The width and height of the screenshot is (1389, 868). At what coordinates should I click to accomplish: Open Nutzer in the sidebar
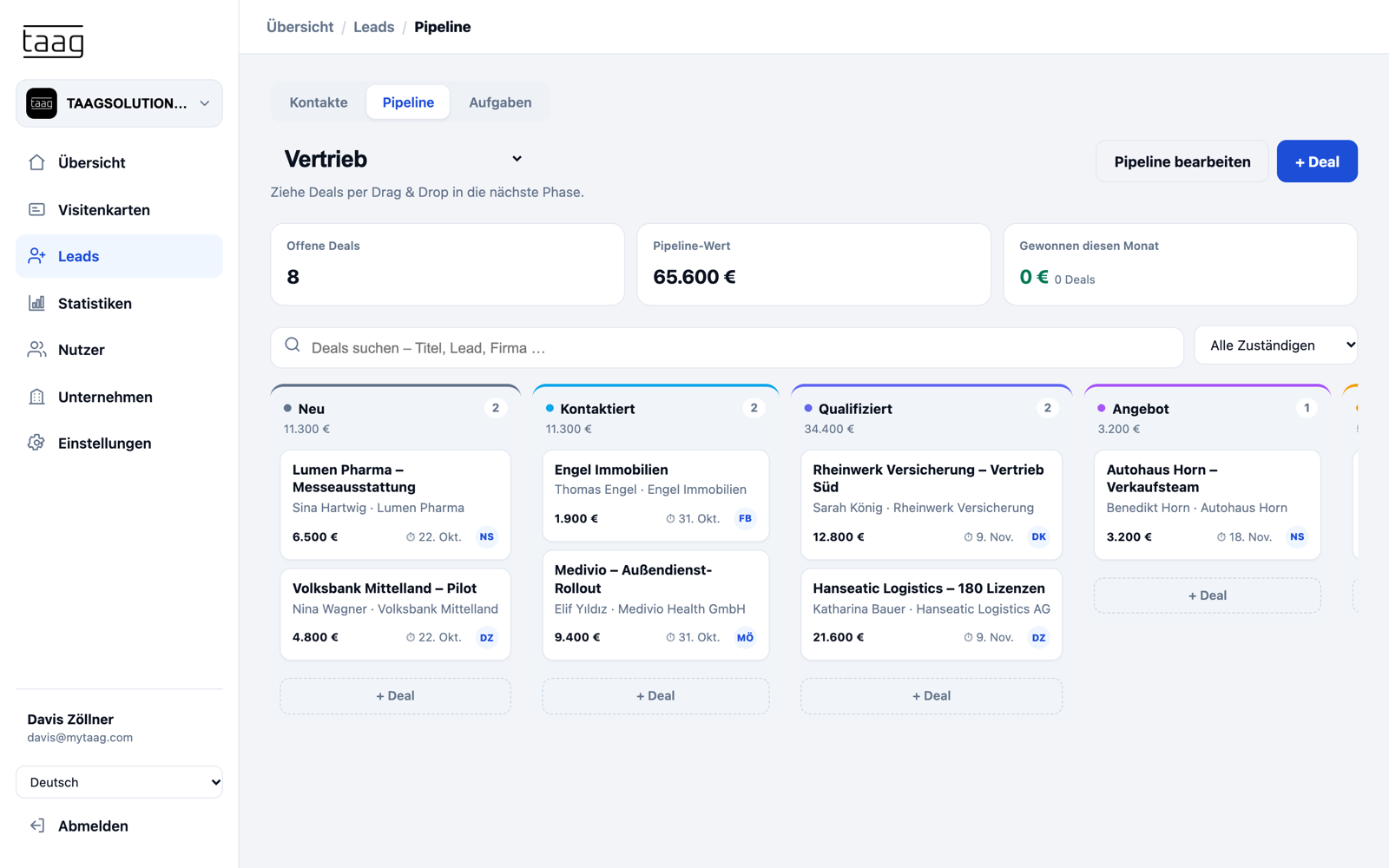click(119, 350)
